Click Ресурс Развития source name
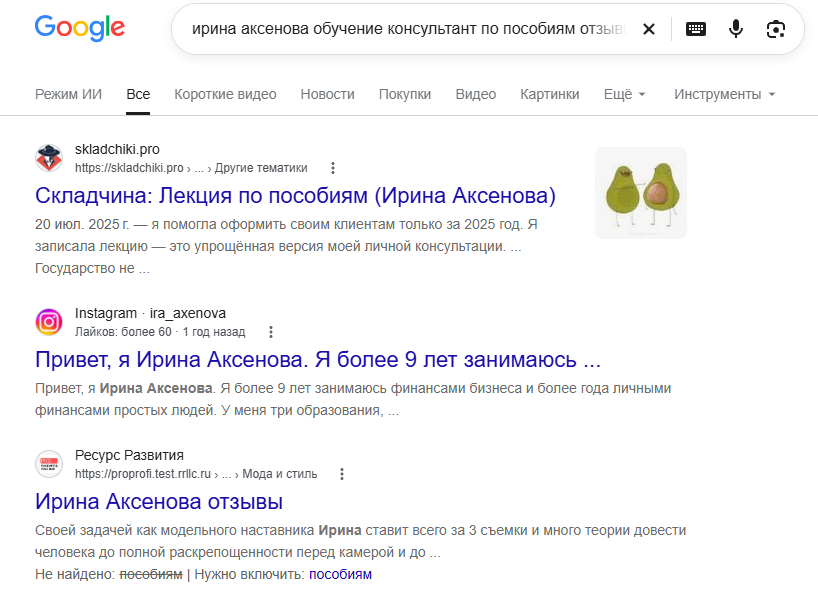818x598 pixels. click(129, 455)
